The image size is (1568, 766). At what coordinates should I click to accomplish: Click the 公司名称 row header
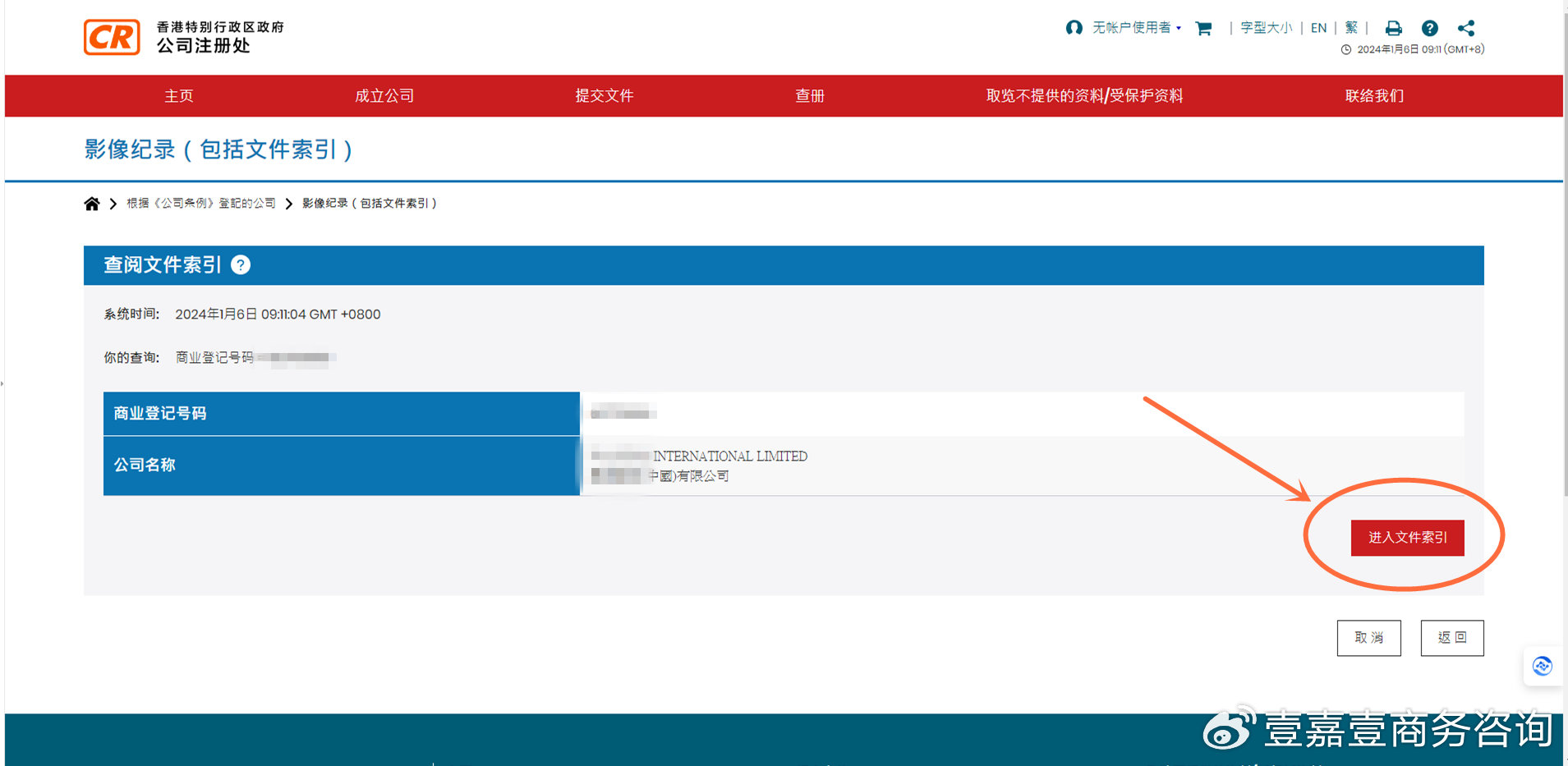pos(342,466)
